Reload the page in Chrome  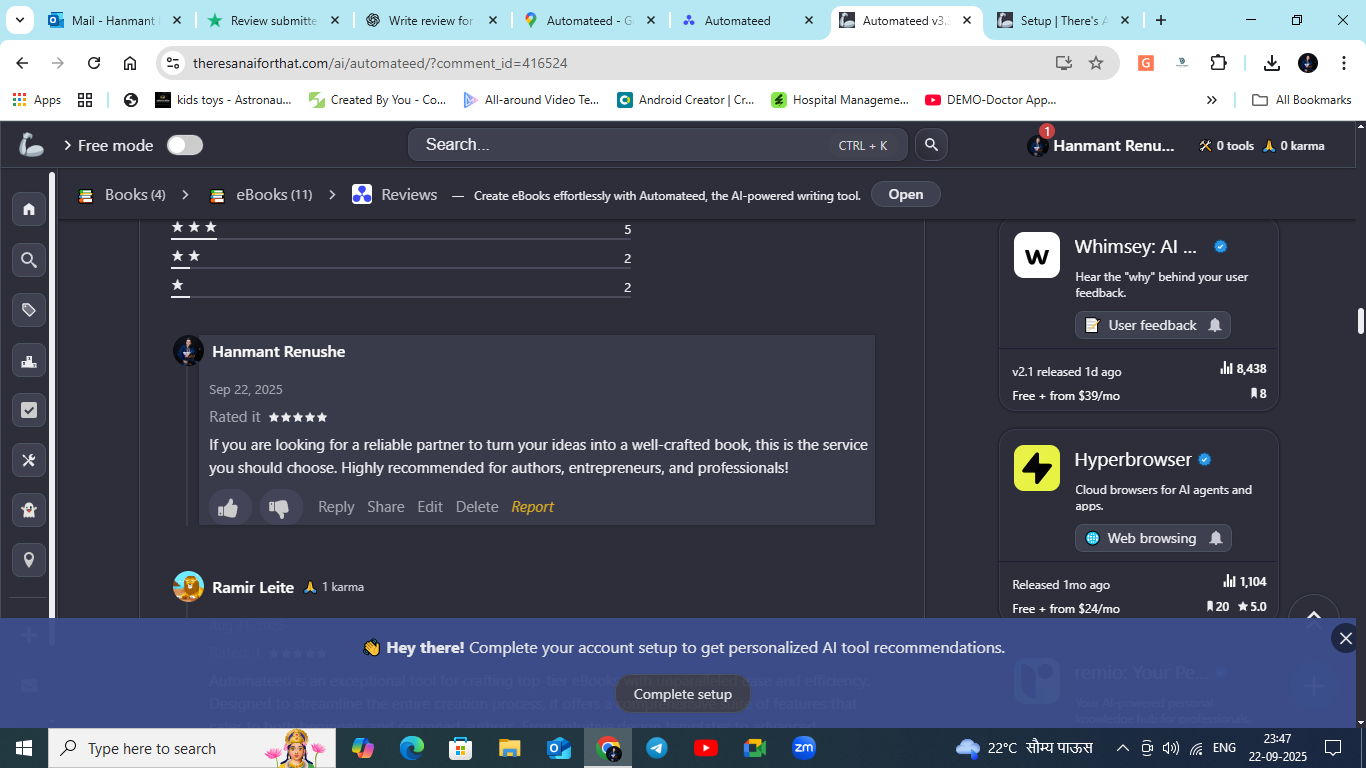tap(94, 63)
